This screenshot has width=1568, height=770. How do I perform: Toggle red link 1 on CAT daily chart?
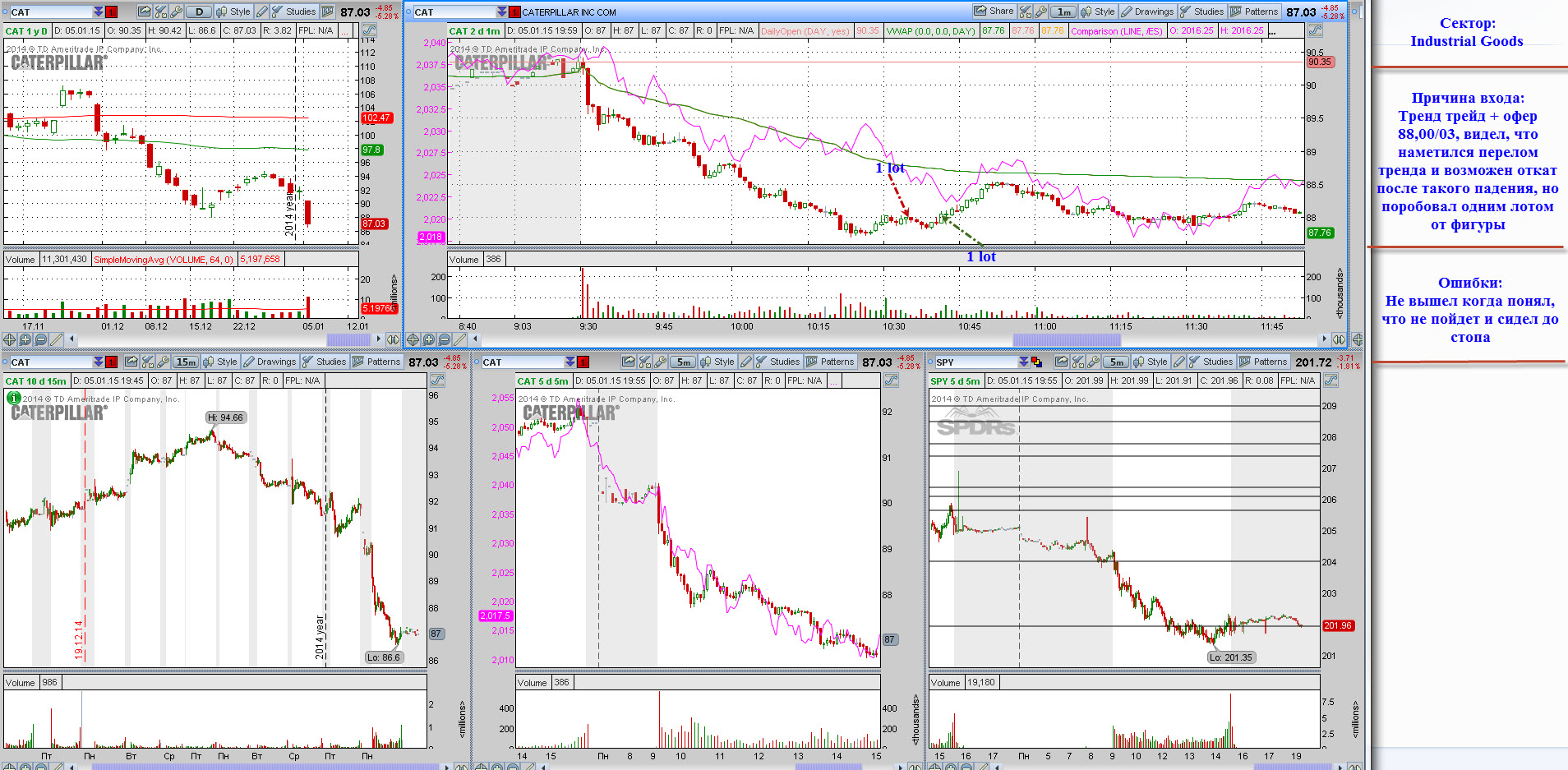(111, 12)
